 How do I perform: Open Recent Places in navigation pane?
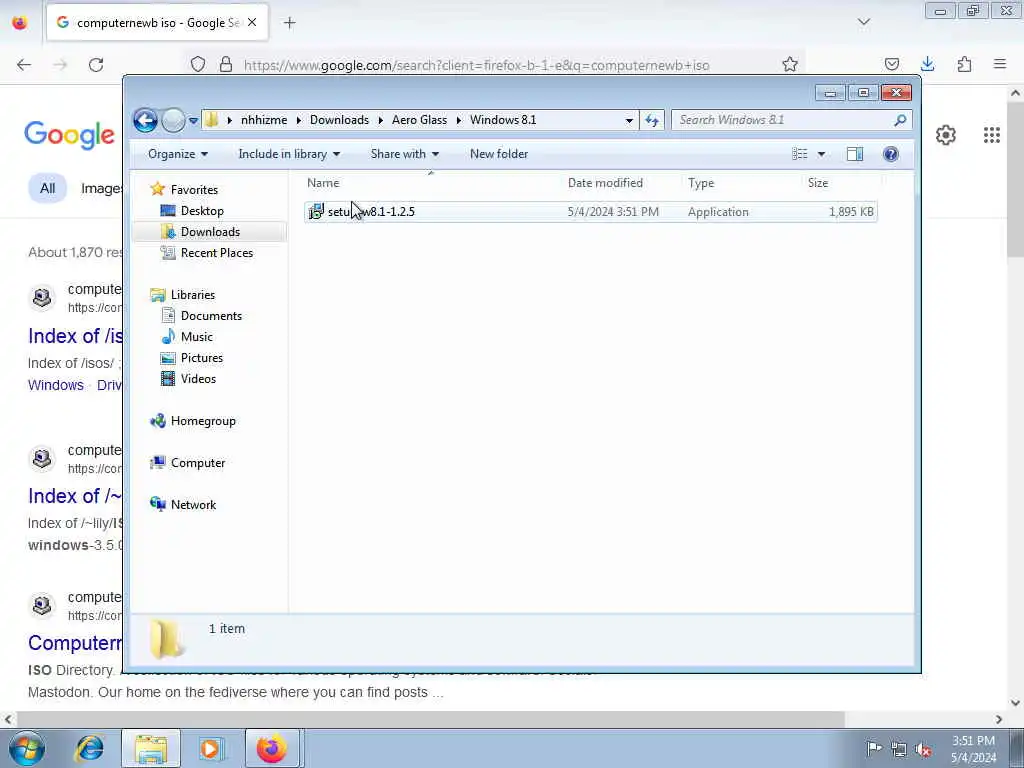pyautogui.click(x=216, y=253)
